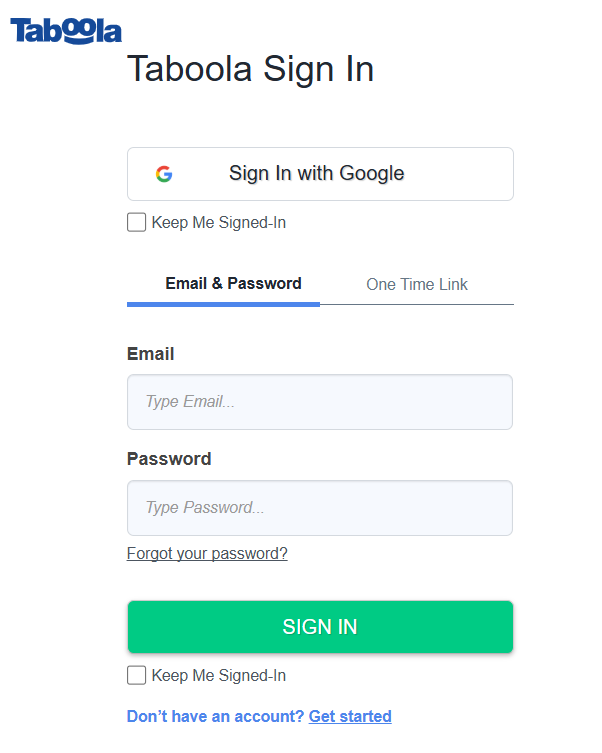Click the Email field label
The width and height of the screenshot is (602, 753).
(151, 353)
